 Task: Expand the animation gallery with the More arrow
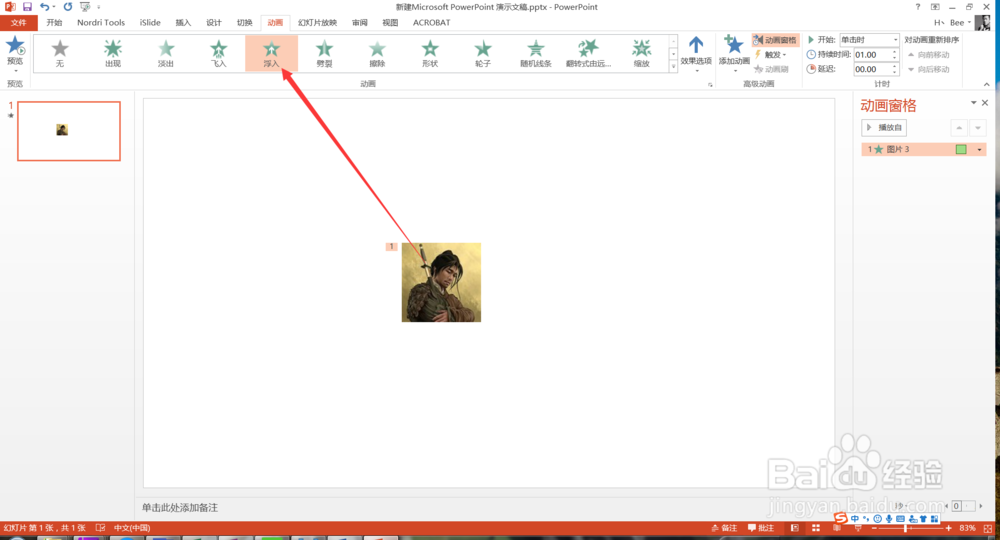pyautogui.click(x=673, y=66)
